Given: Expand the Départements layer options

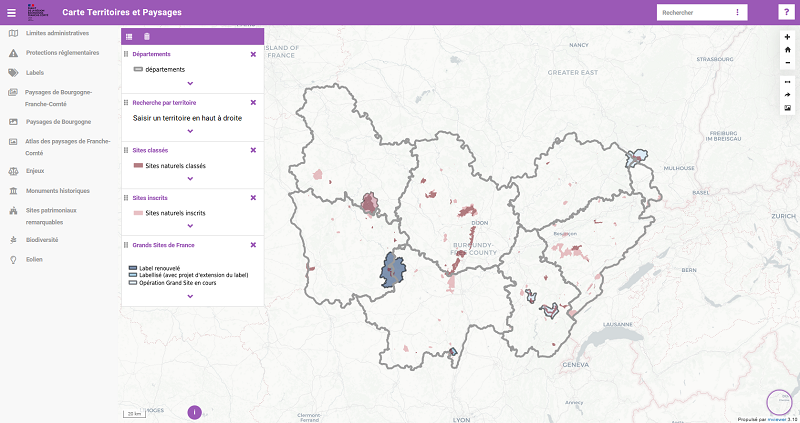Looking at the screenshot, I should [190, 83].
